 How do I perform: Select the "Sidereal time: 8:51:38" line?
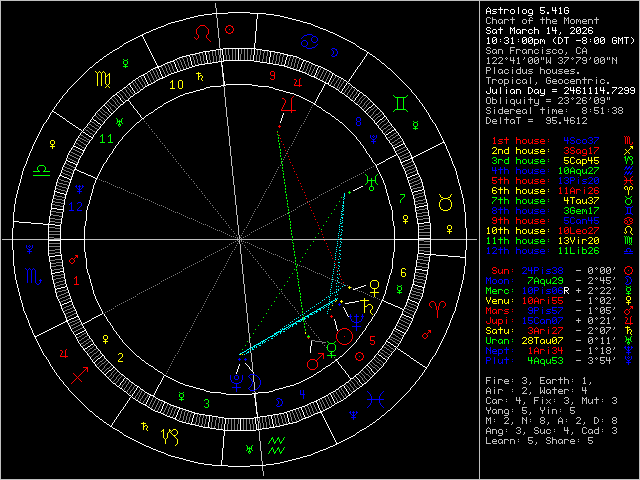[x=554, y=111]
